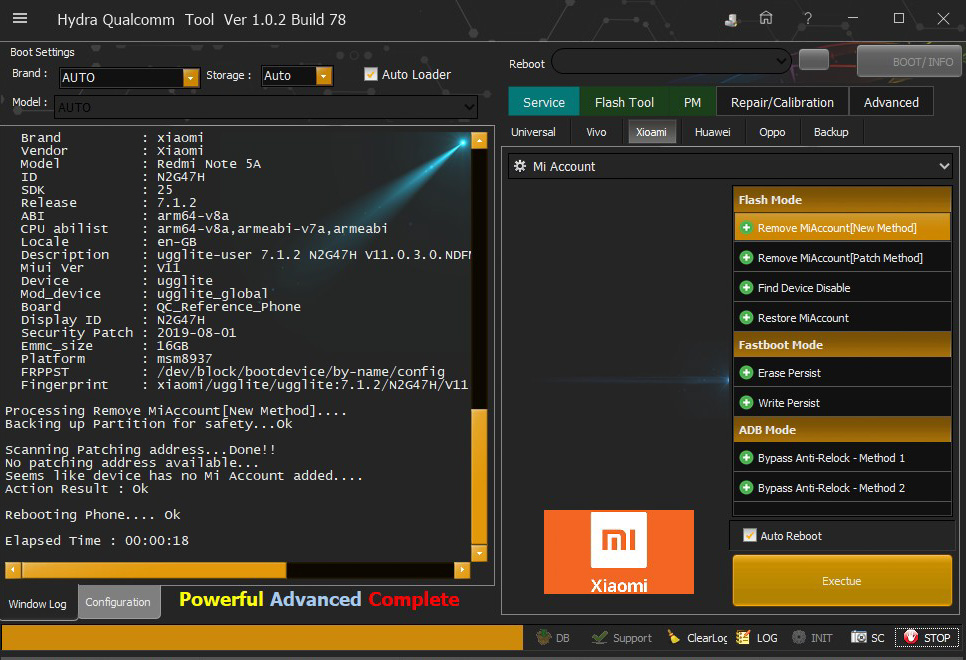Click 'Flash Mode' section header
The width and height of the screenshot is (966, 660).
(x=842, y=200)
